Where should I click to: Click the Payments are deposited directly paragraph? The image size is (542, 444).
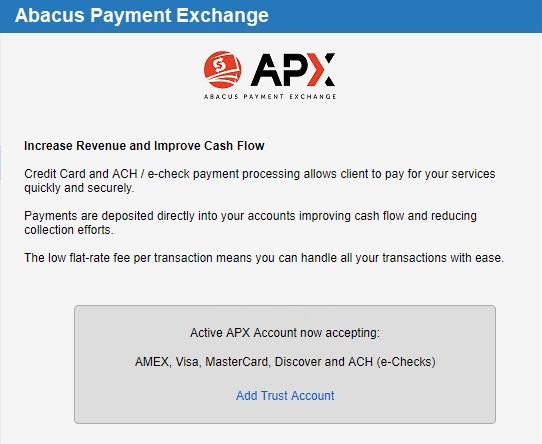pos(250,223)
